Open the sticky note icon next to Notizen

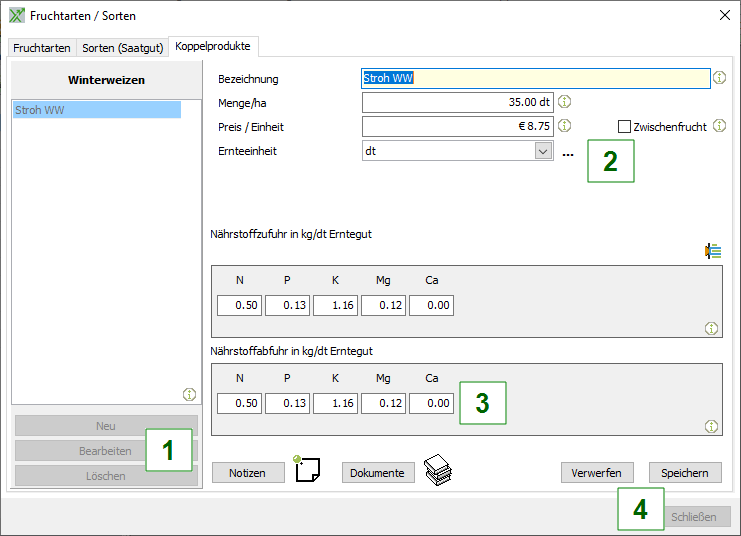pyautogui.click(x=307, y=470)
